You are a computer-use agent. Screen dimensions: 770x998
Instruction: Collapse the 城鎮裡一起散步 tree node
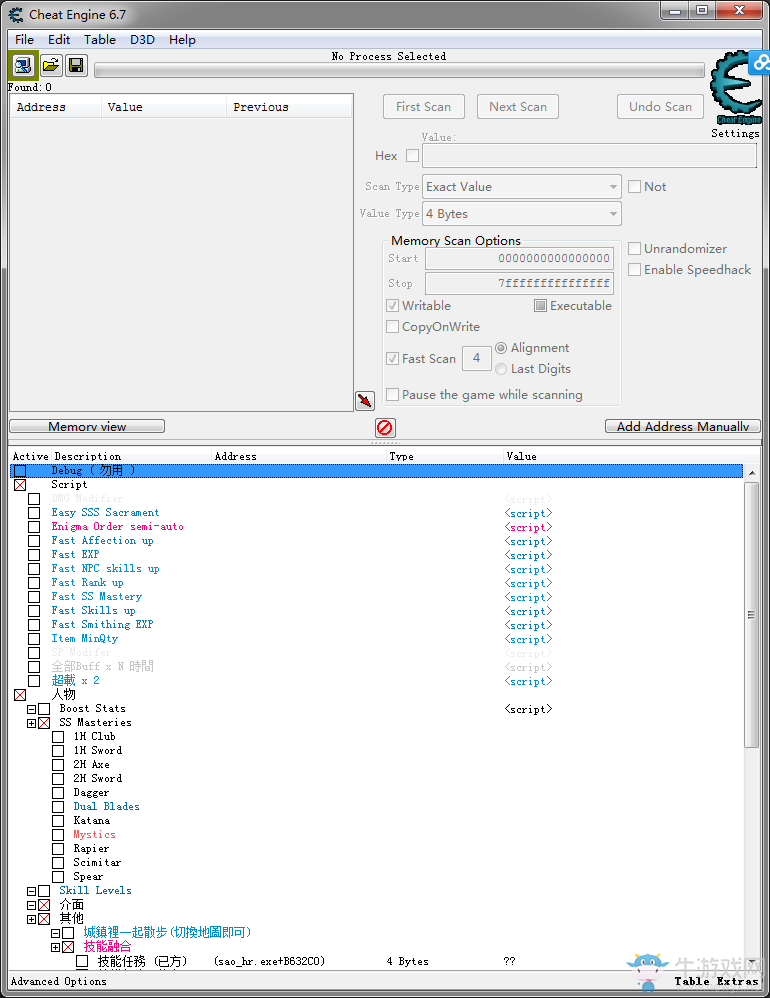[x=55, y=933]
